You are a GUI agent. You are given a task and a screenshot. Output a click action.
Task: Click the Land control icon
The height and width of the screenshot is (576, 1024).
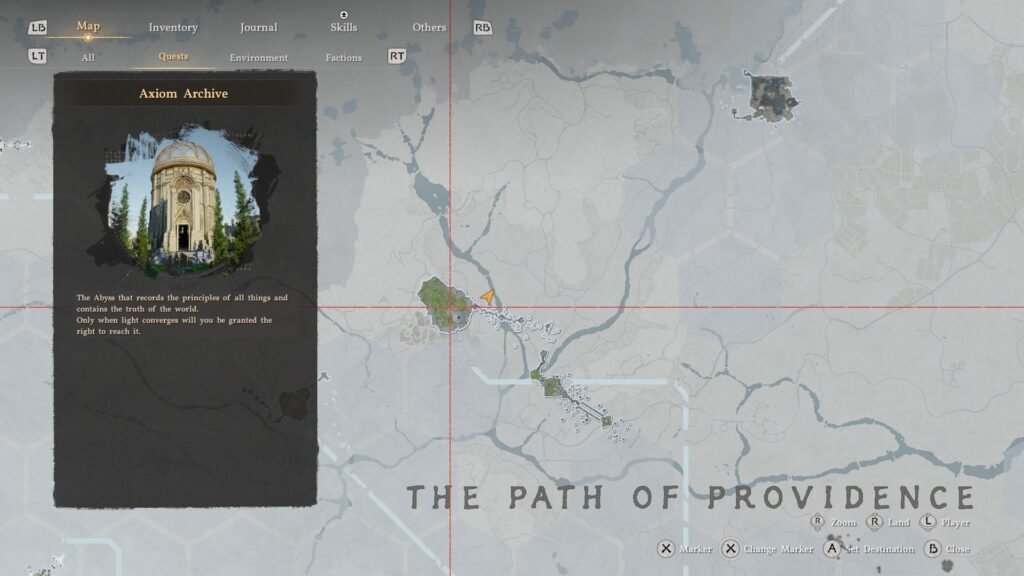click(874, 522)
